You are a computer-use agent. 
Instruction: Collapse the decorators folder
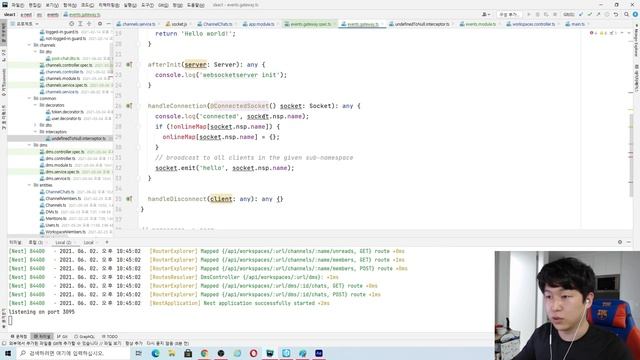click(36, 105)
